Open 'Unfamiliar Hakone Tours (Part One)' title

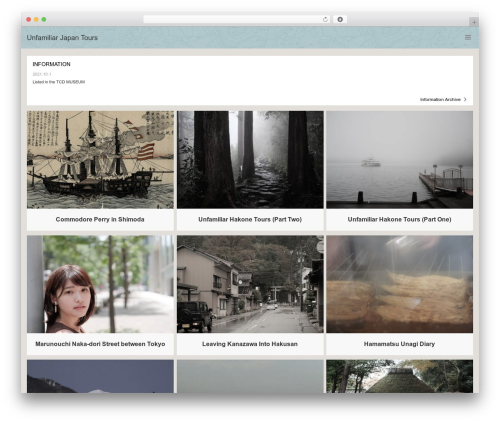point(399,219)
